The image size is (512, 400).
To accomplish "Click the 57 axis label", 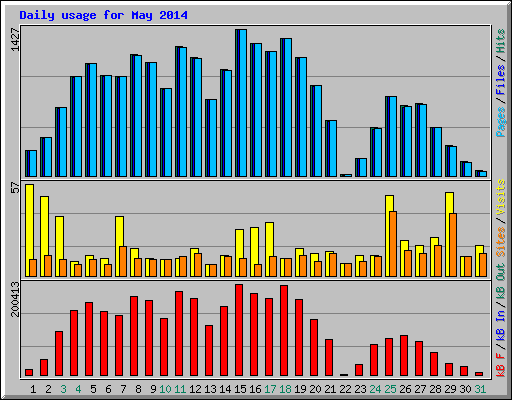I will click(15, 188).
